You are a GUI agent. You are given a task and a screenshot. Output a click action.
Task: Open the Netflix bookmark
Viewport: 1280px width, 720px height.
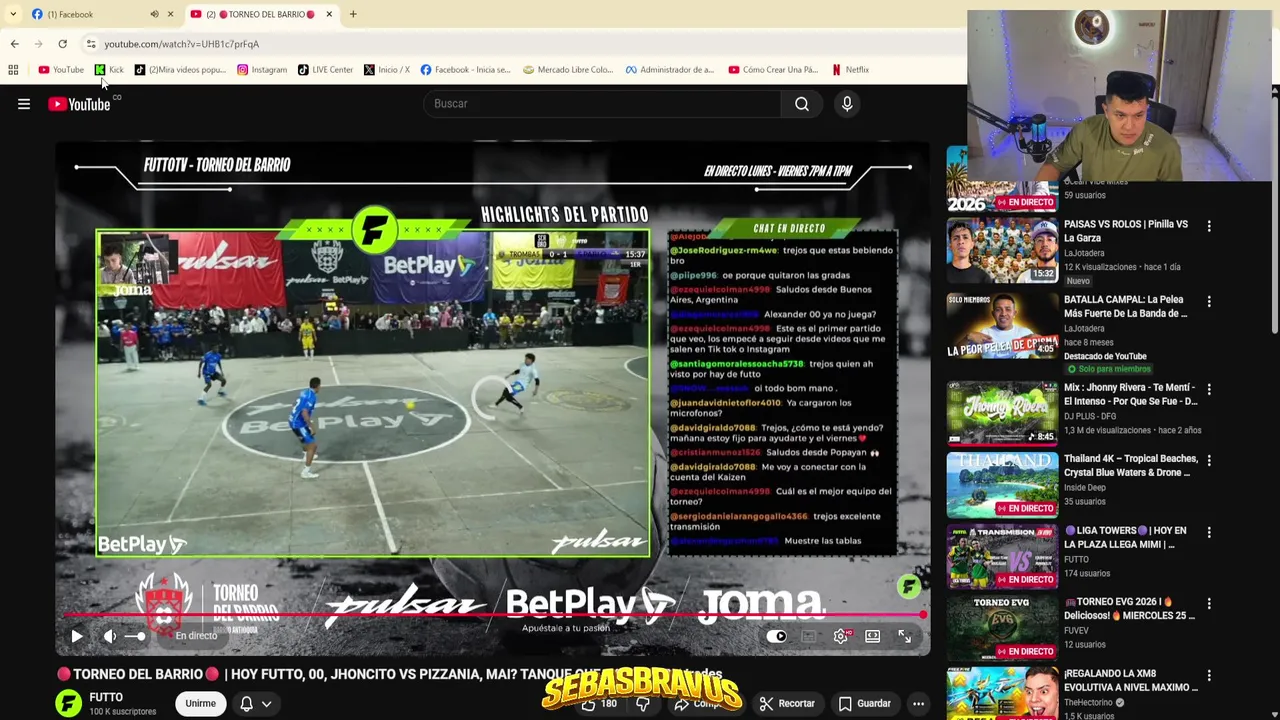click(850, 70)
